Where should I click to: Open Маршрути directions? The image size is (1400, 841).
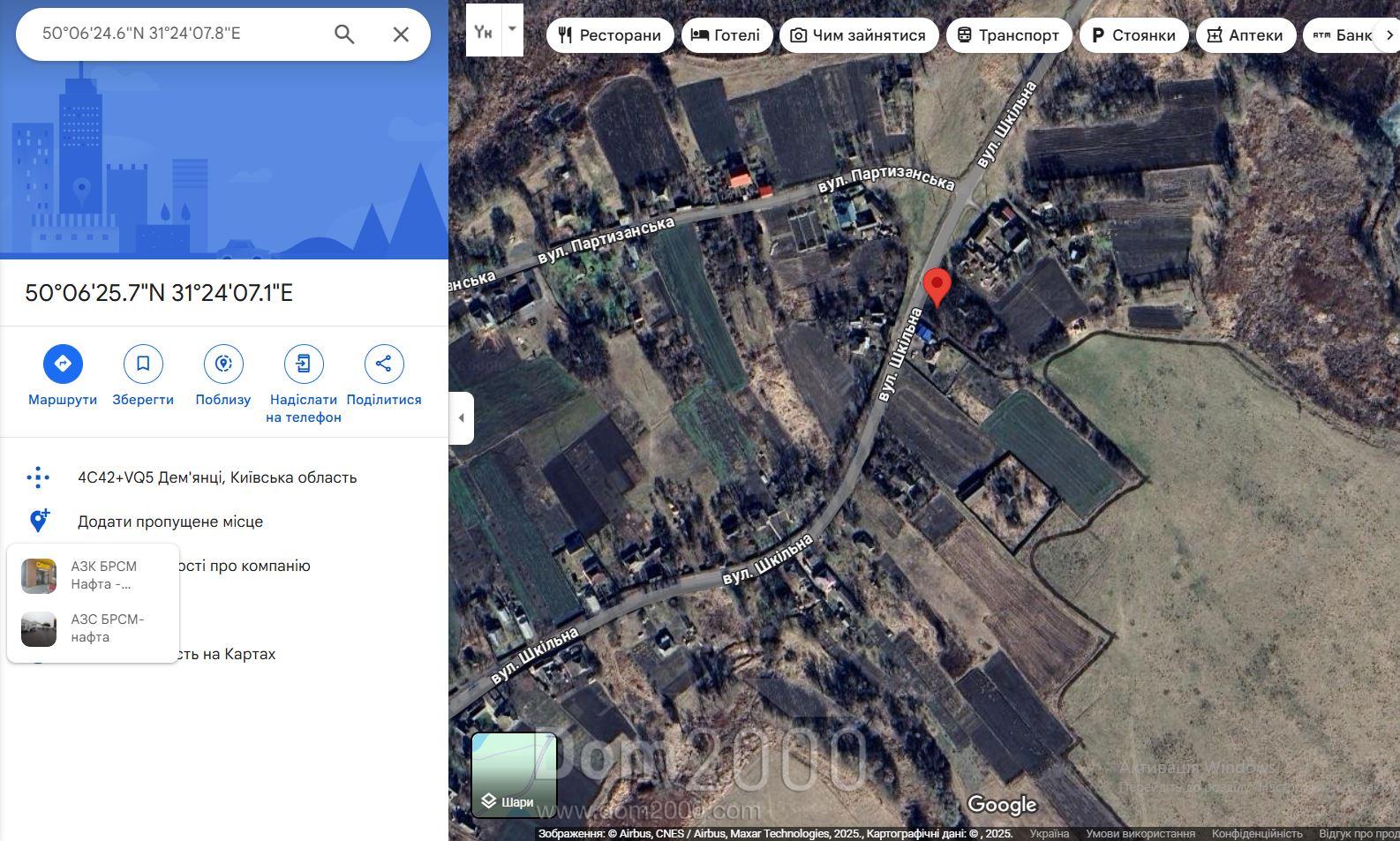coord(63,364)
